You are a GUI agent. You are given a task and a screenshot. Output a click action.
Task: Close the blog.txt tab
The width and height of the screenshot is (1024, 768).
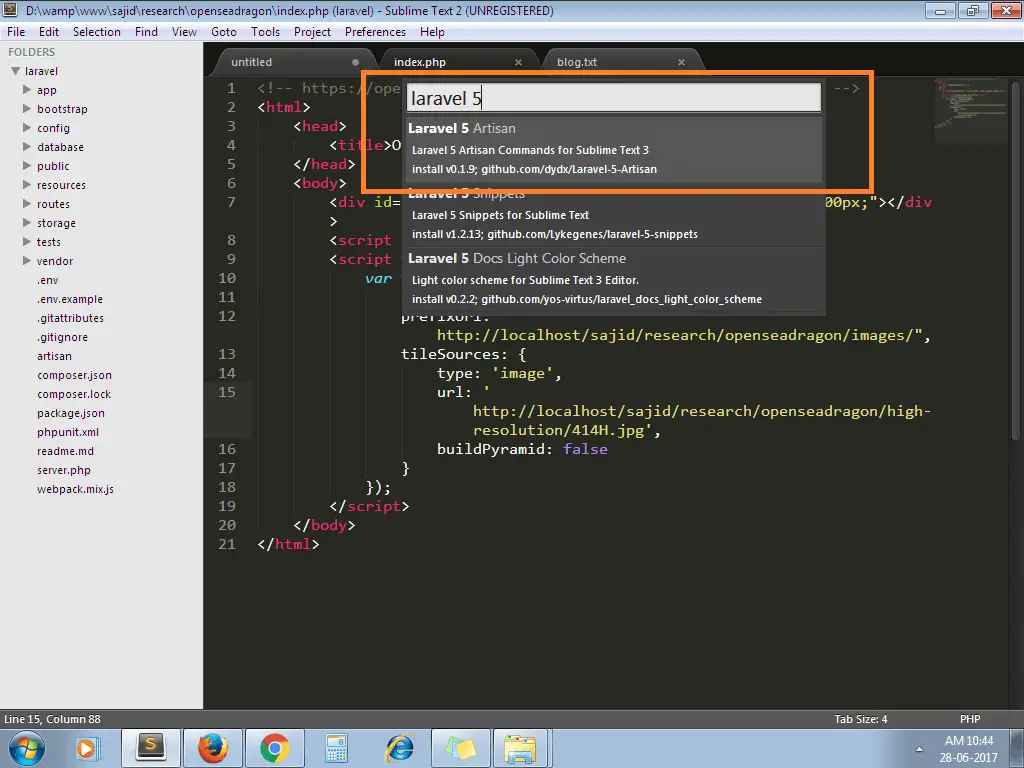tap(682, 62)
